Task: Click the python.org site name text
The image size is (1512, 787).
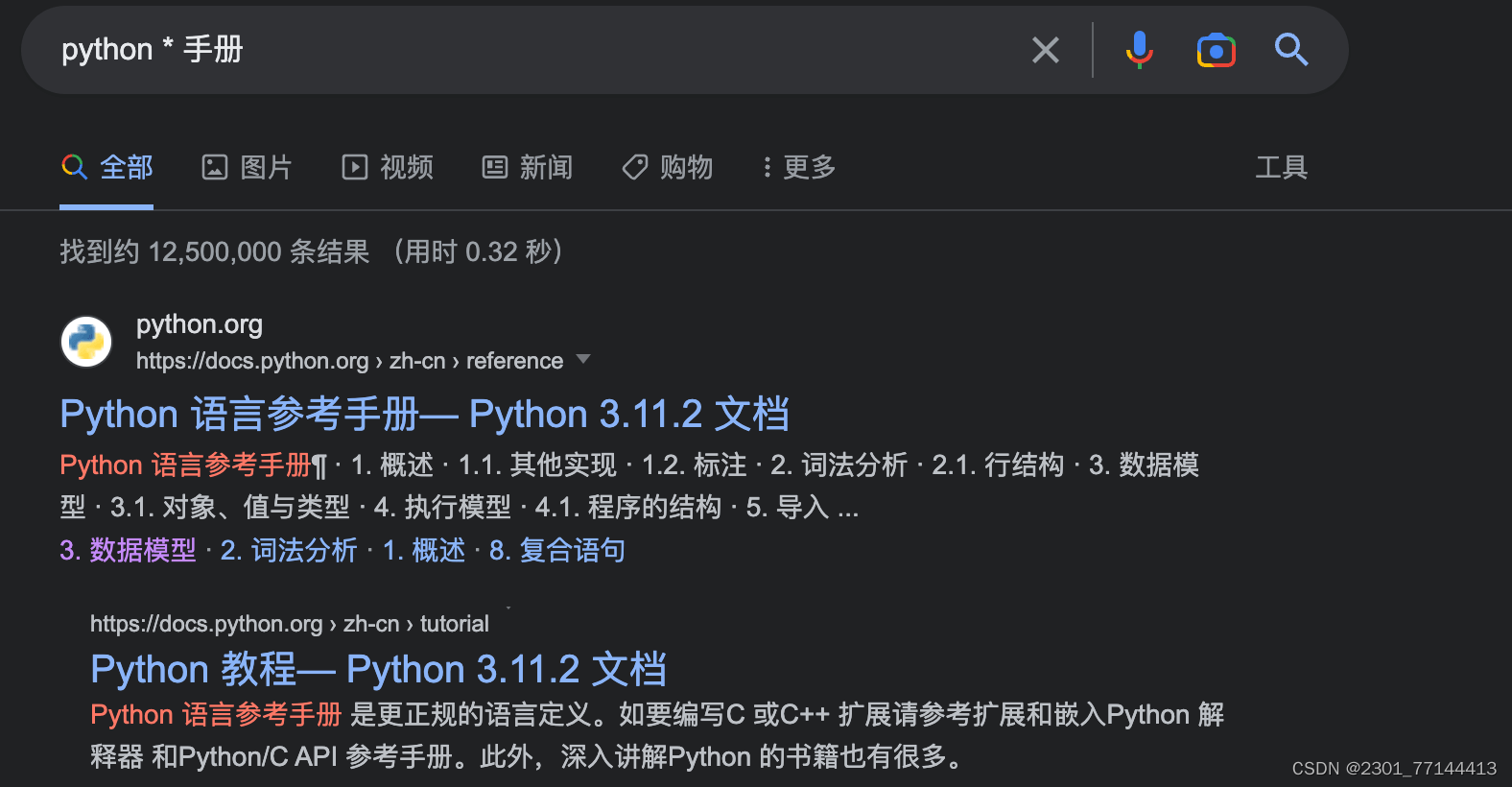Action: pyautogui.click(x=200, y=324)
